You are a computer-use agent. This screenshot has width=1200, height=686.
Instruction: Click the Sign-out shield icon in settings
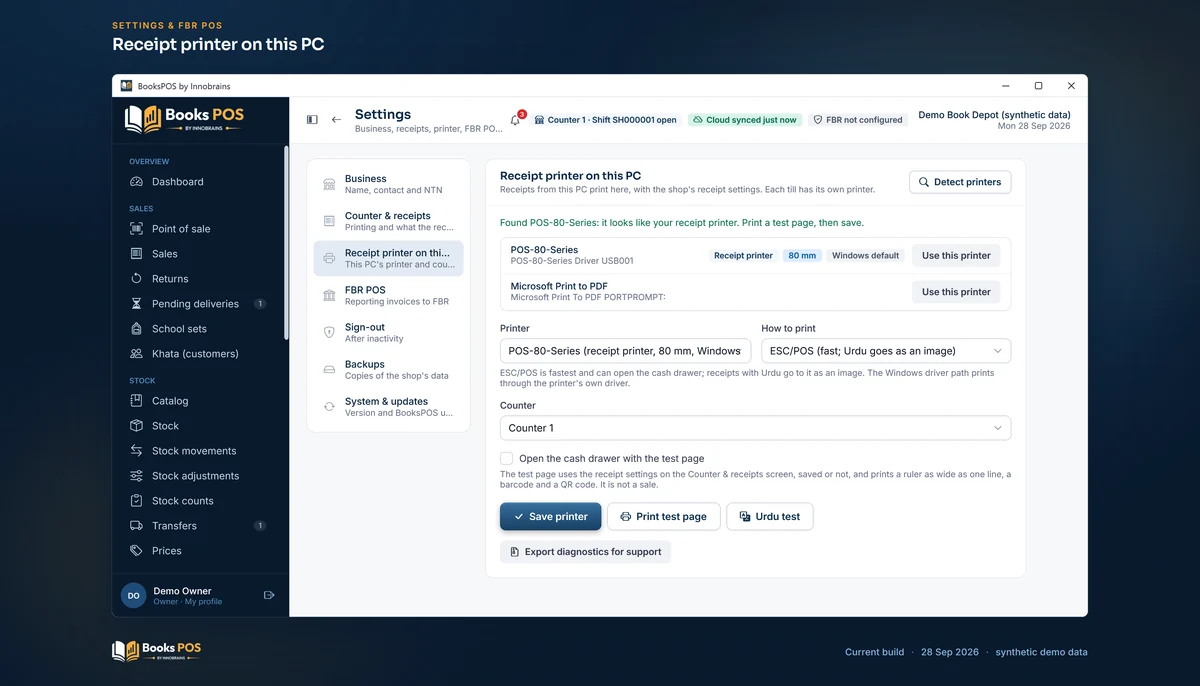329,333
